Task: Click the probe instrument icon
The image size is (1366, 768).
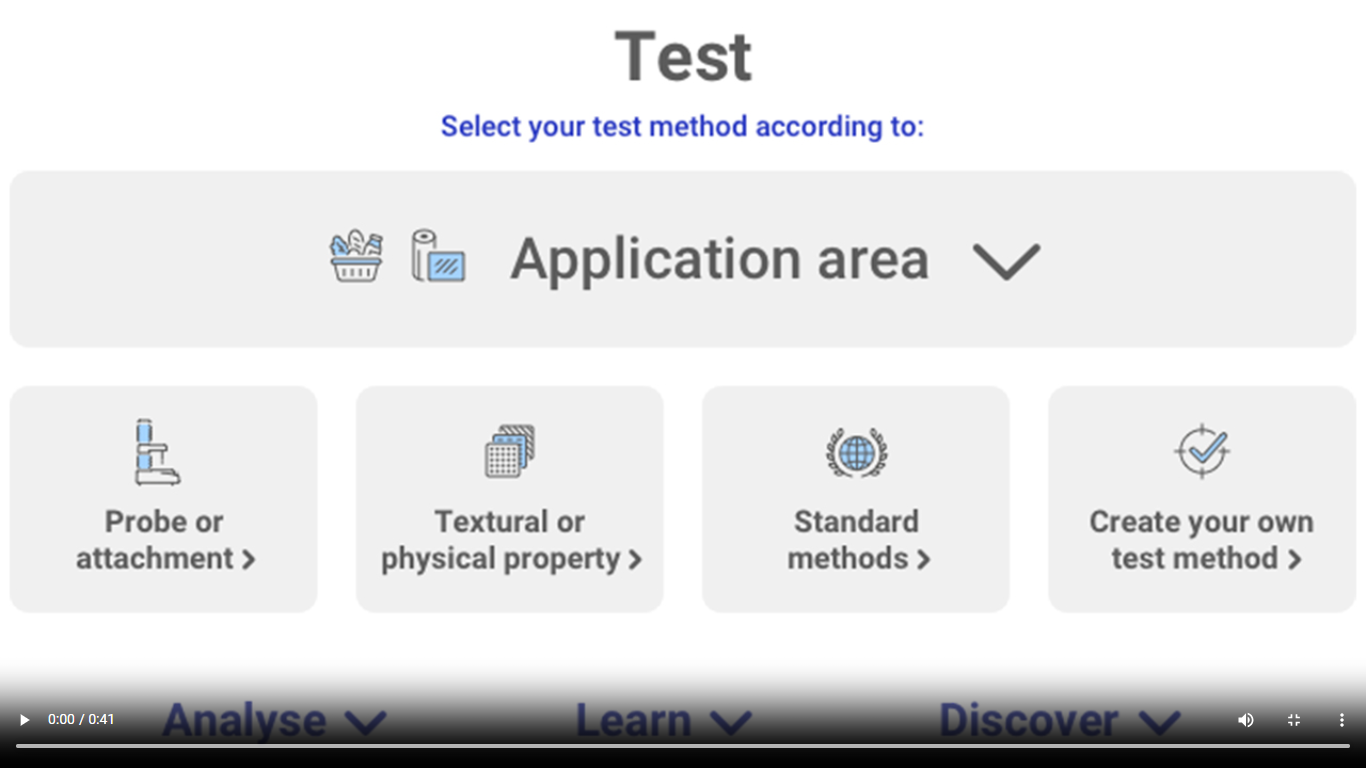Action: click(157, 452)
